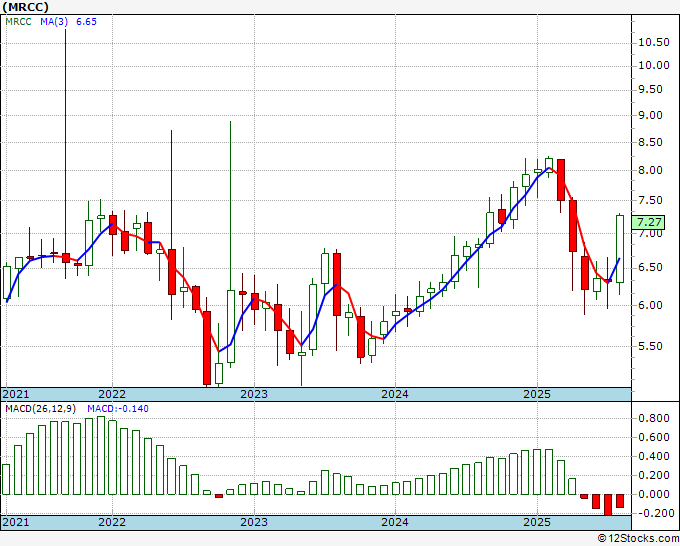Click 2025 on the MACD panel timeline

tap(537, 522)
